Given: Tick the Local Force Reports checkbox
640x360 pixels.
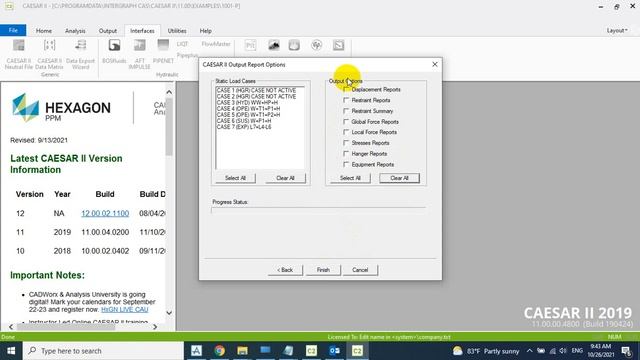Looking at the screenshot, I should tap(346, 132).
